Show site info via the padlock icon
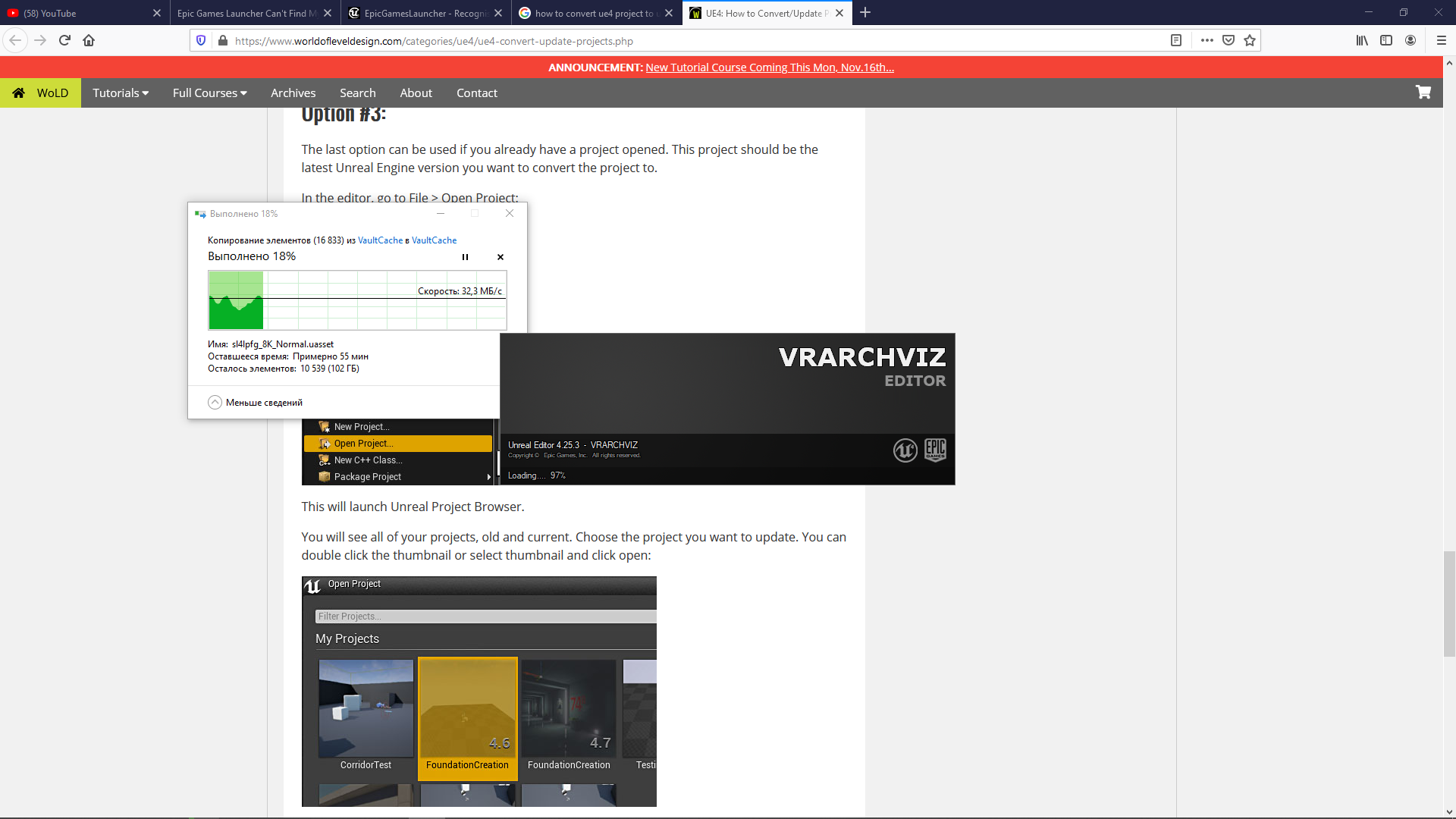 click(x=222, y=40)
